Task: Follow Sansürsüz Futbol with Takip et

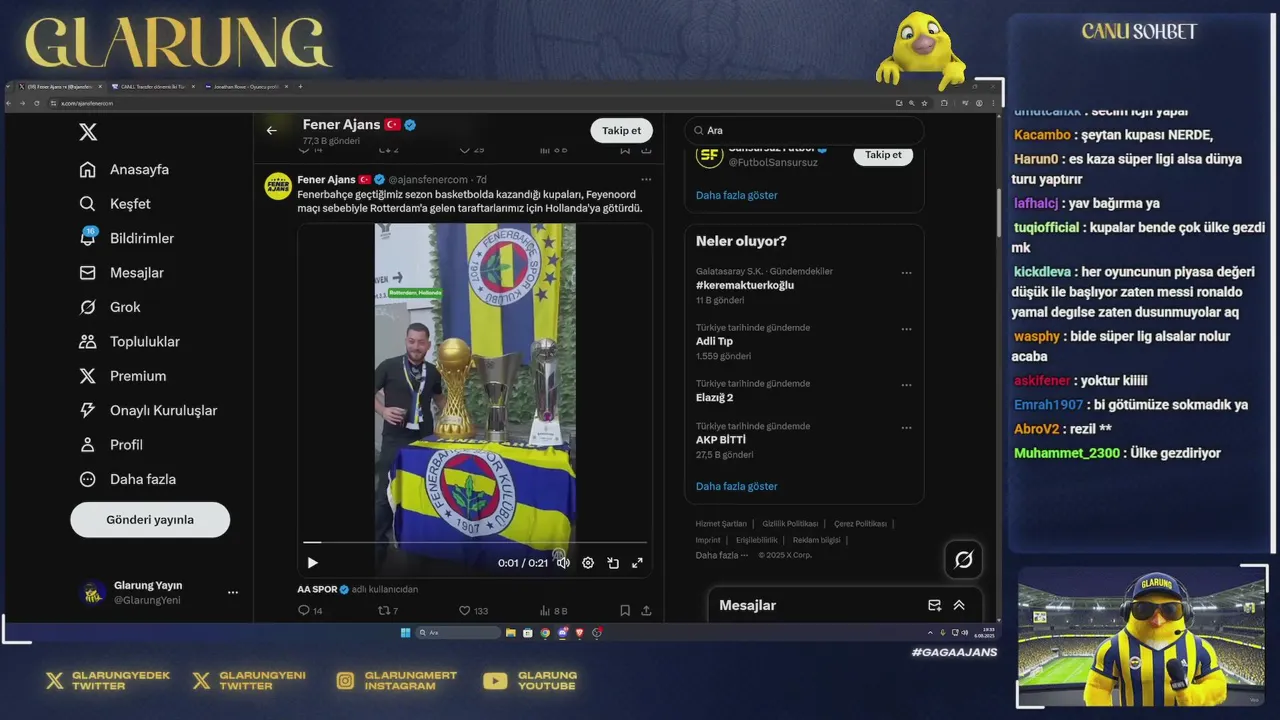Action: (883, 155)
